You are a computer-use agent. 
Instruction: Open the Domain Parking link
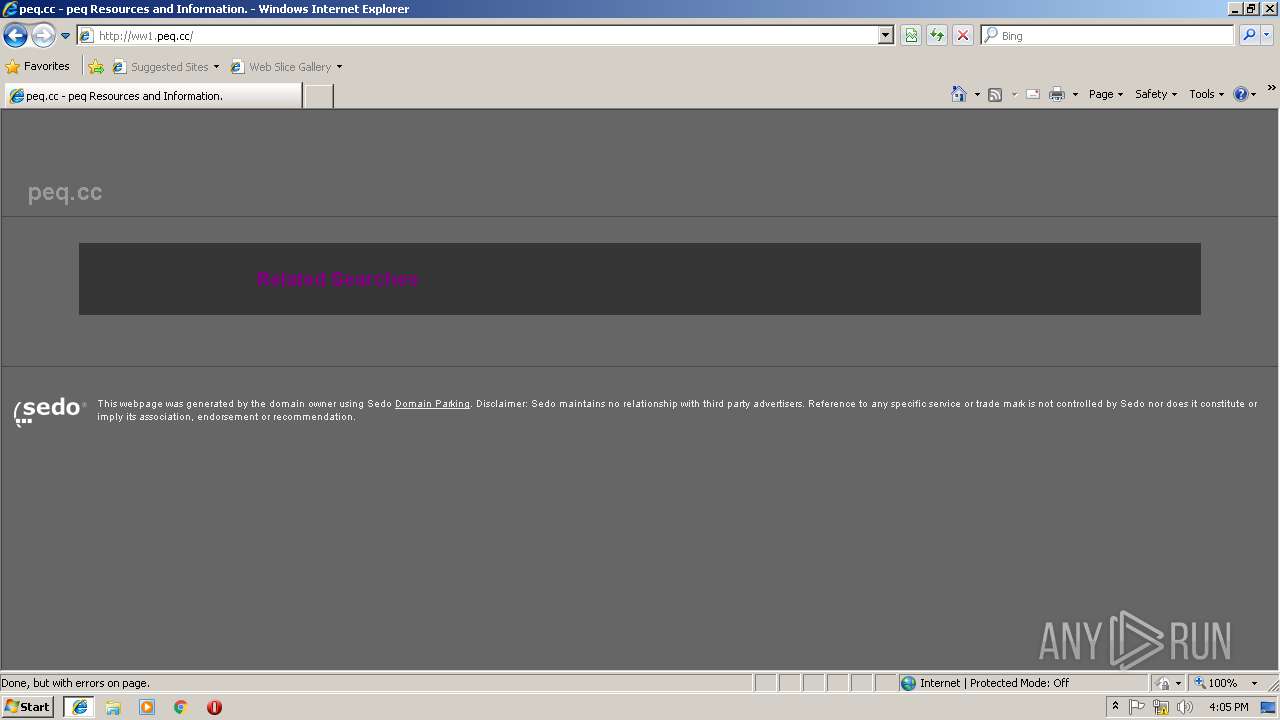point(432,404)
